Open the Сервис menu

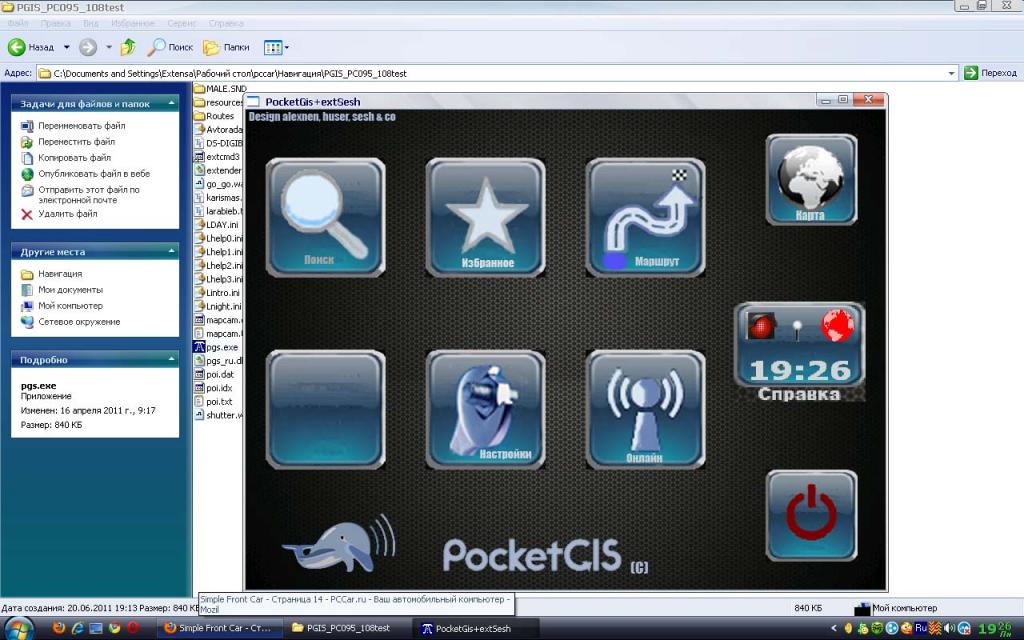click(x=182, y=22)
